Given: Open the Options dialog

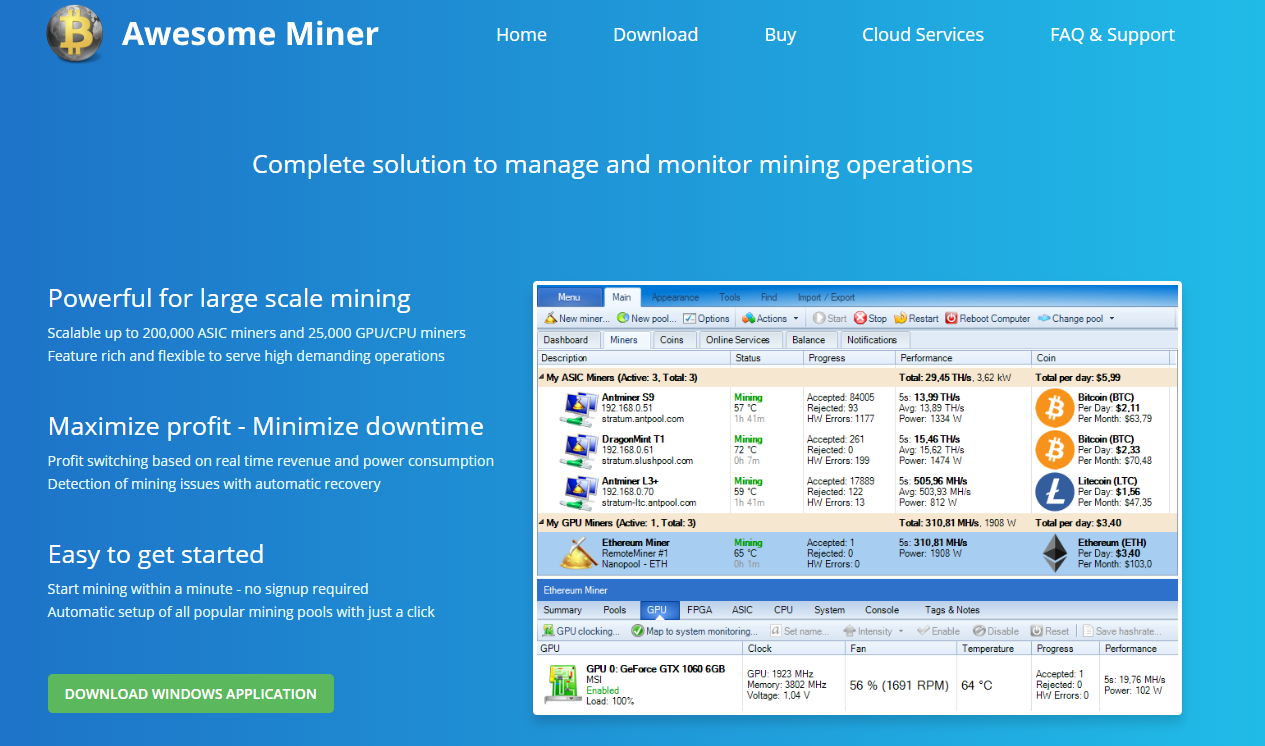Looking at the screenshot, I should tap(707, 317).
